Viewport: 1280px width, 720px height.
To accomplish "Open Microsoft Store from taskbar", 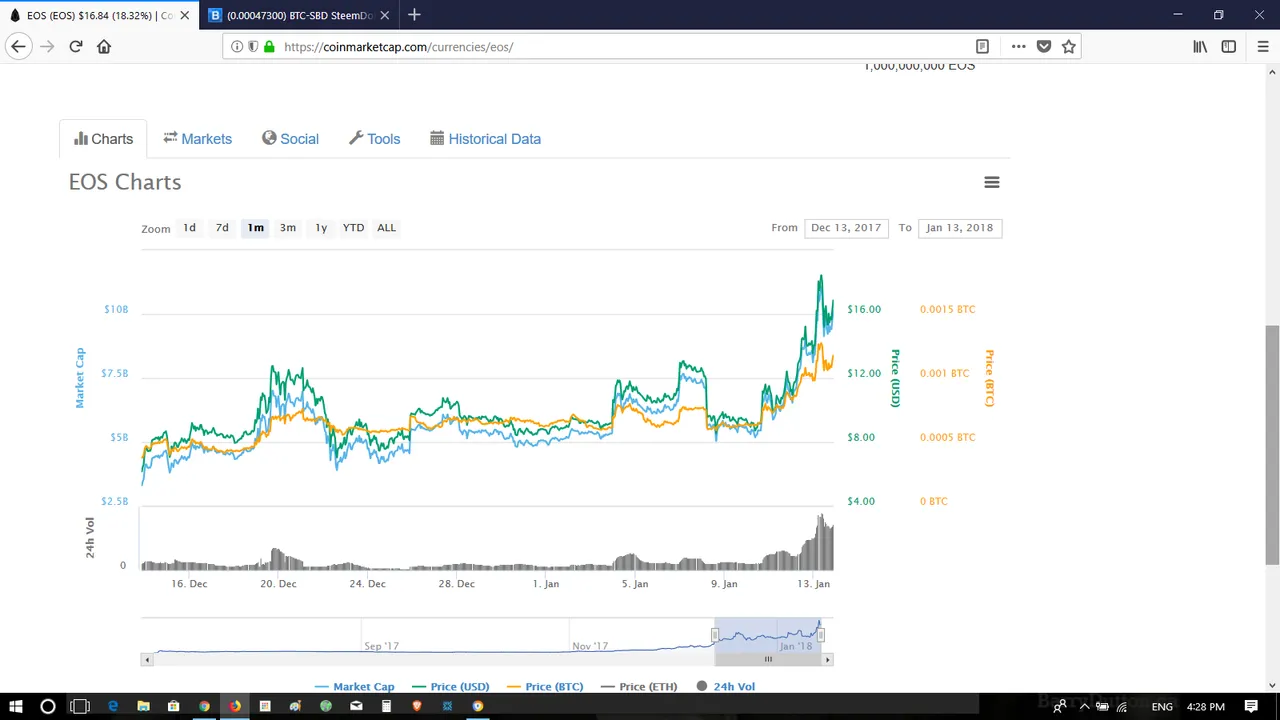I will coord(174,706).
